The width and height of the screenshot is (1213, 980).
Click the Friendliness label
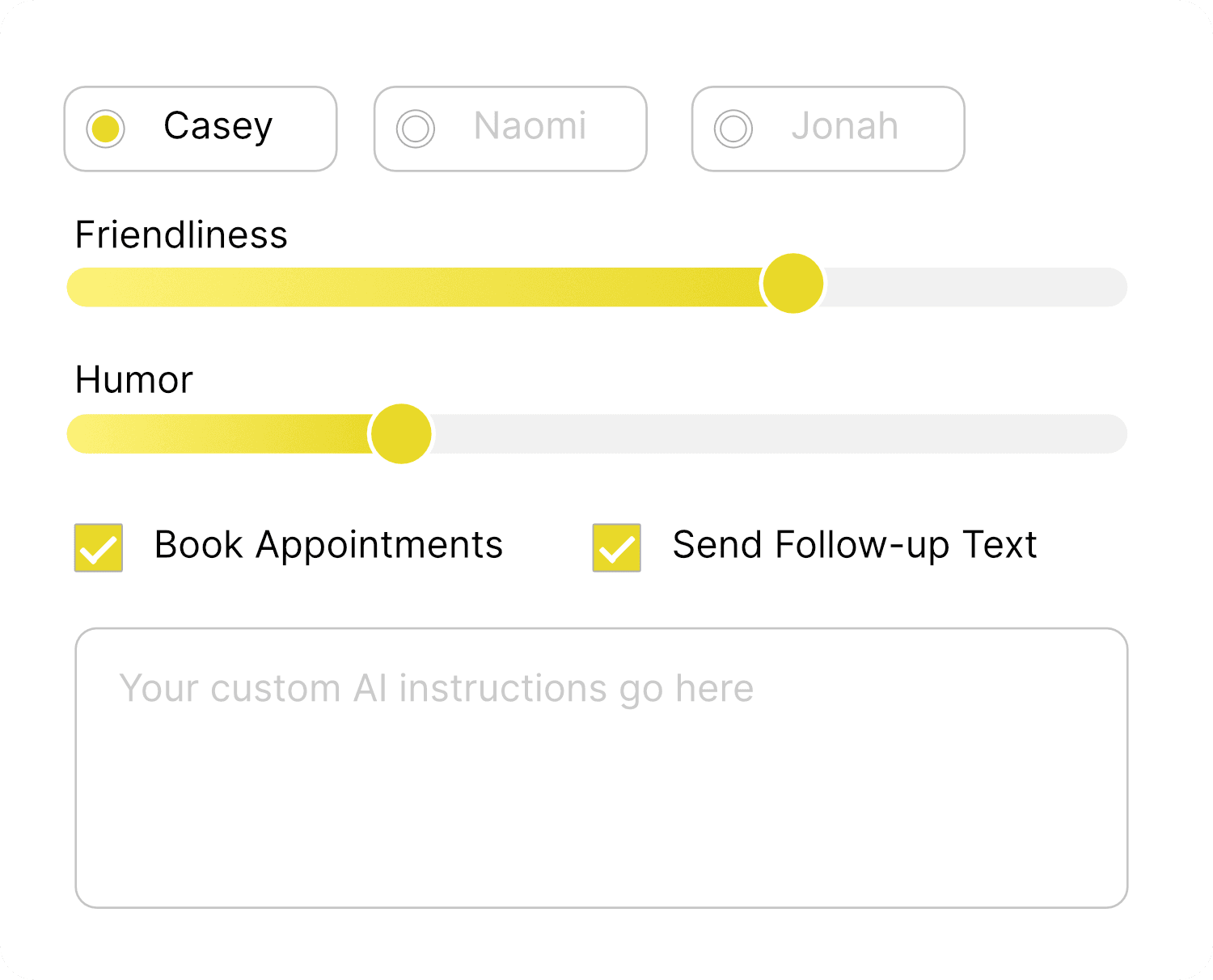tap(181, 235)
